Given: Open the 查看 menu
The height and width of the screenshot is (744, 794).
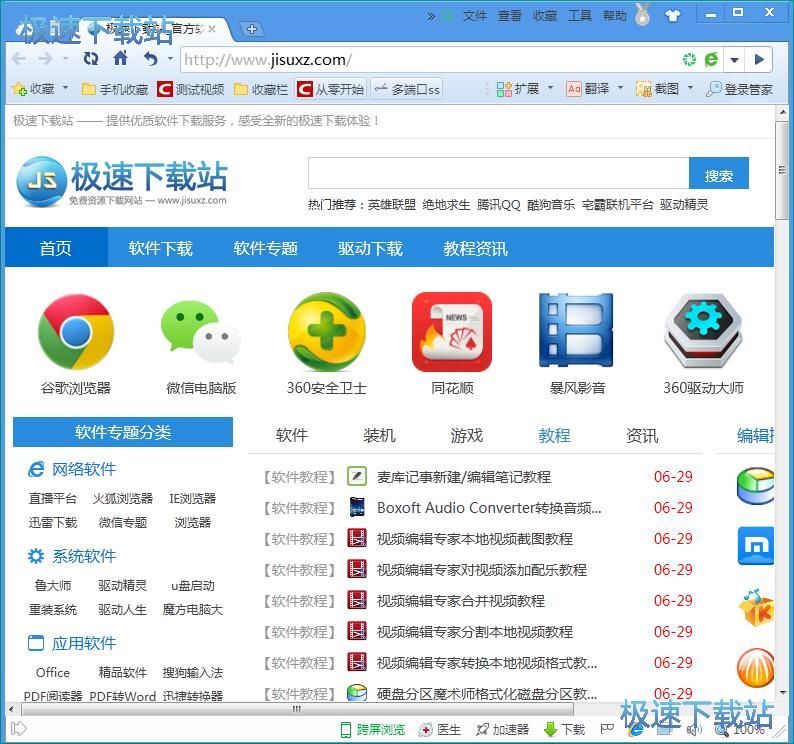Looking at the screenshot, I should [510, 16].
